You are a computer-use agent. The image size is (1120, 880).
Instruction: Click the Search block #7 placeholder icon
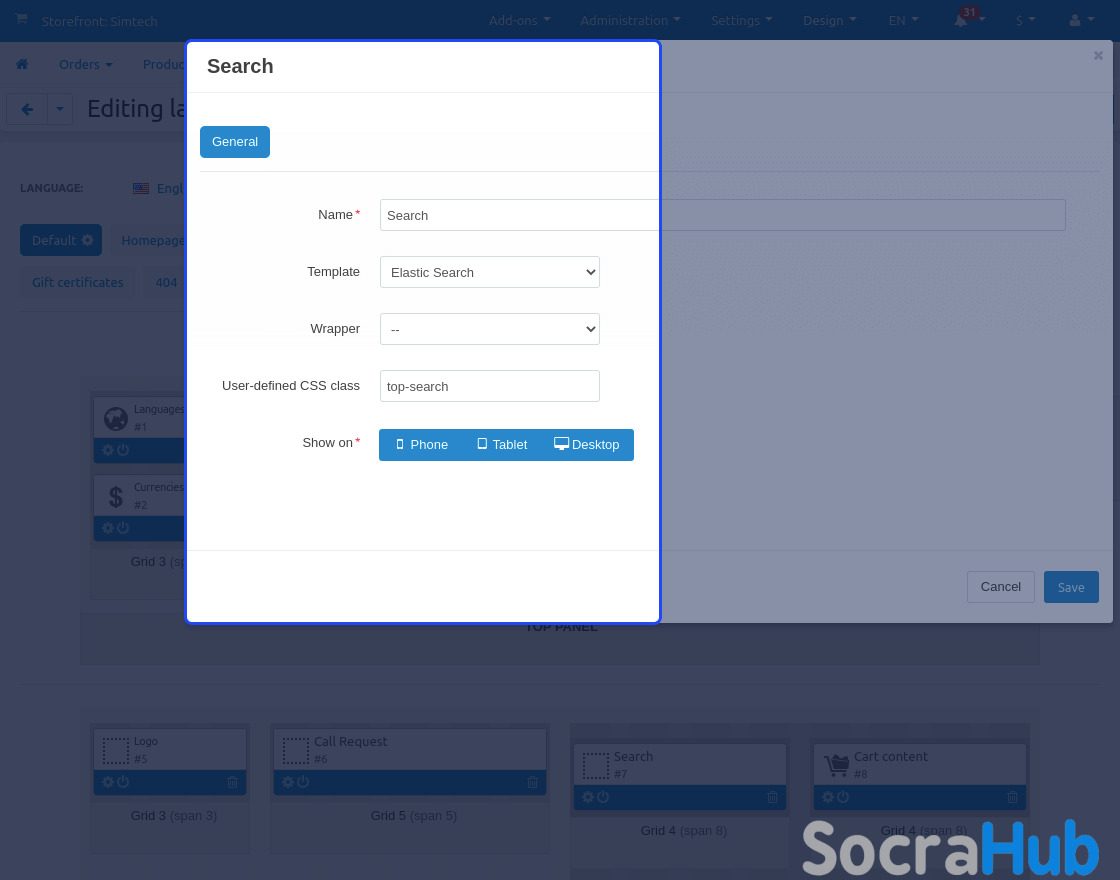pos(596,766)
